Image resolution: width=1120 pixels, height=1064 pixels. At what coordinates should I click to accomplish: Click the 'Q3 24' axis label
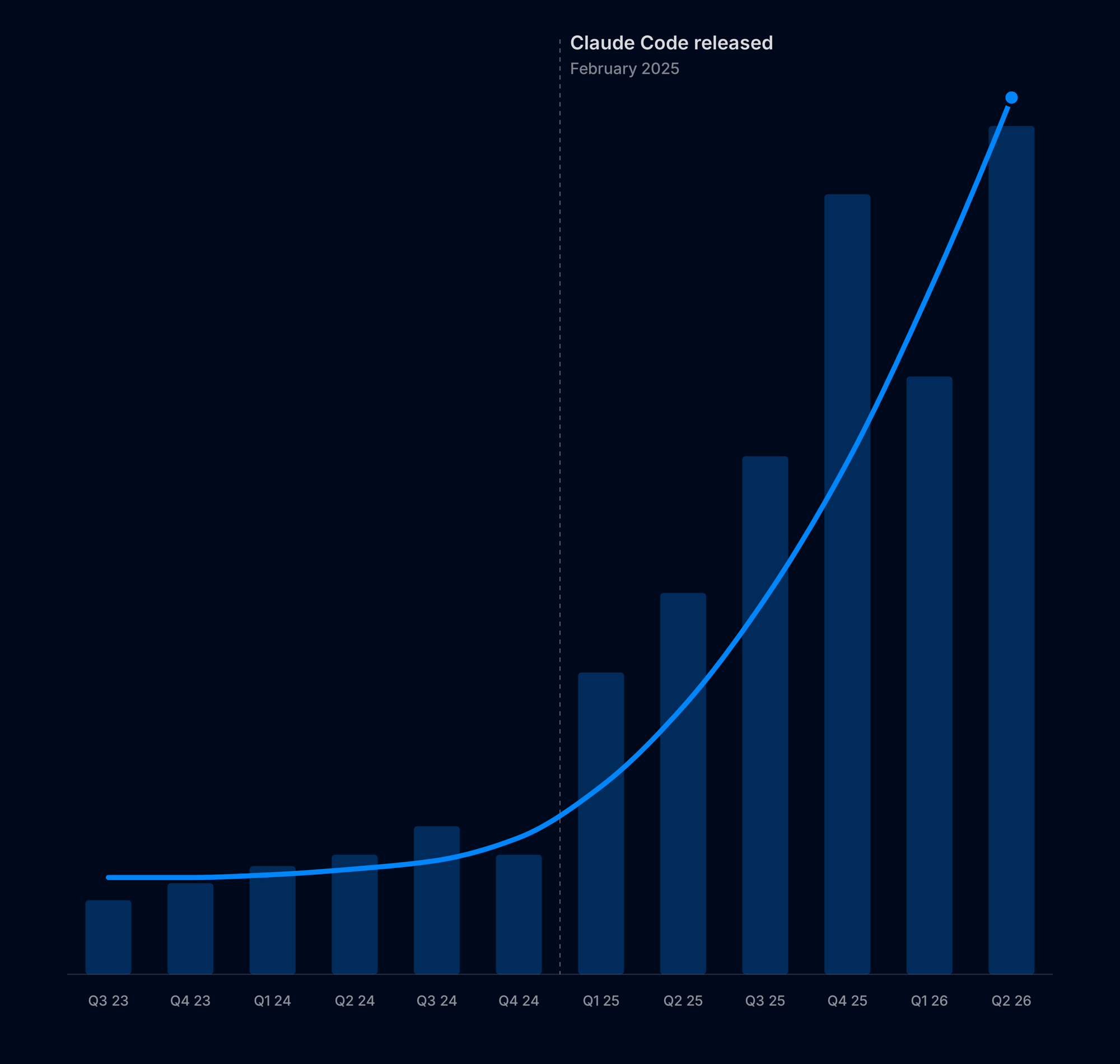coord(437,1001)
